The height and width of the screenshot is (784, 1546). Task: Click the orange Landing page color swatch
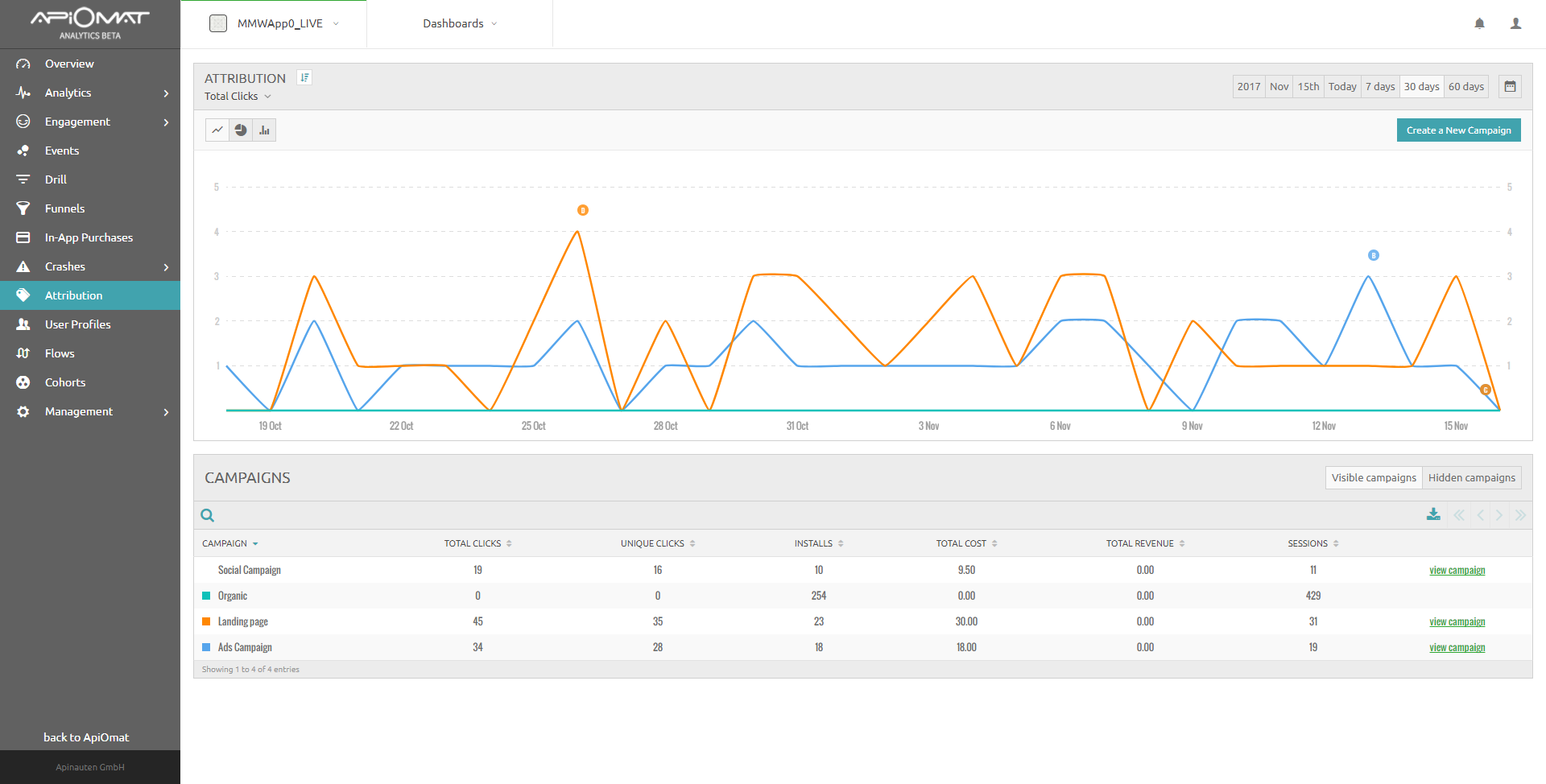(206, 621)
